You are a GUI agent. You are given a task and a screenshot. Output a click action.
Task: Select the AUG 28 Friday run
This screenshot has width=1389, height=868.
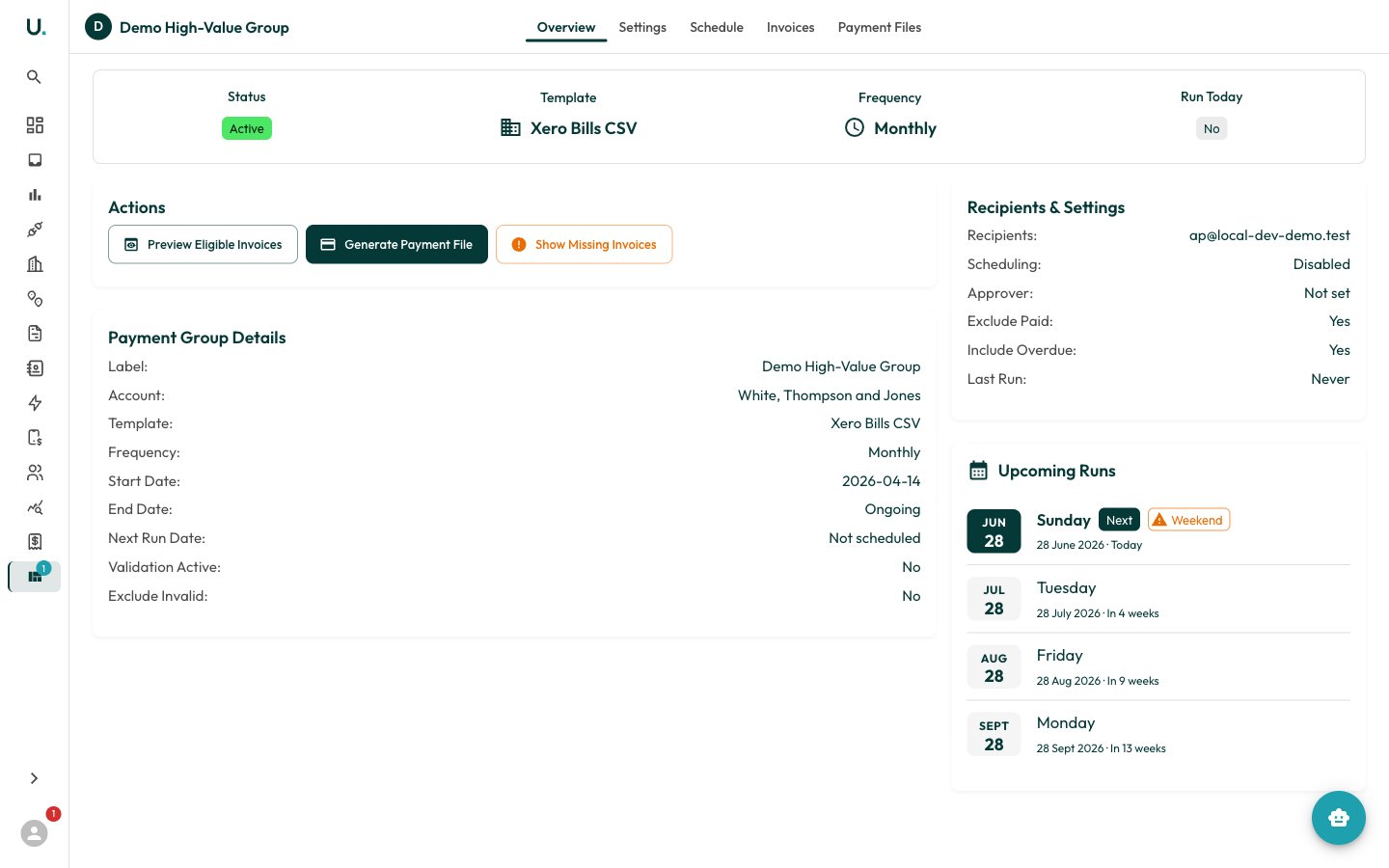tap(1158, 666)
